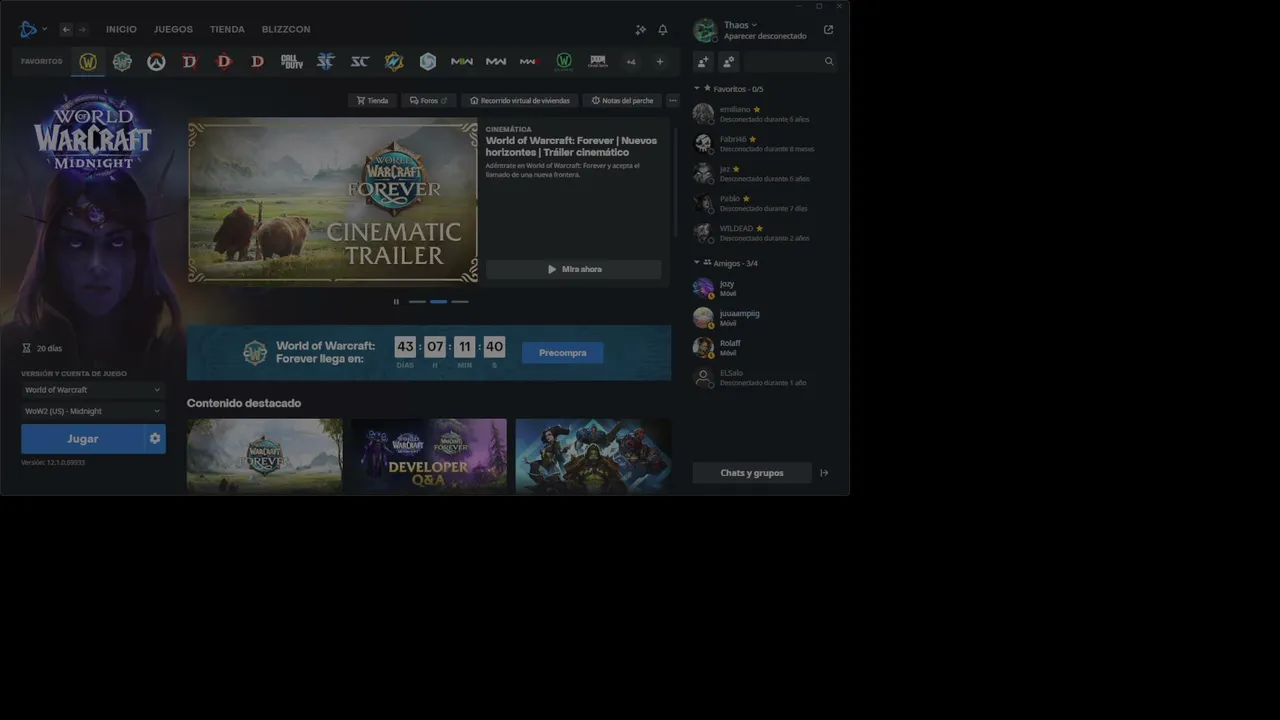Open Overwatch from the favorites bar

(156, 62)
